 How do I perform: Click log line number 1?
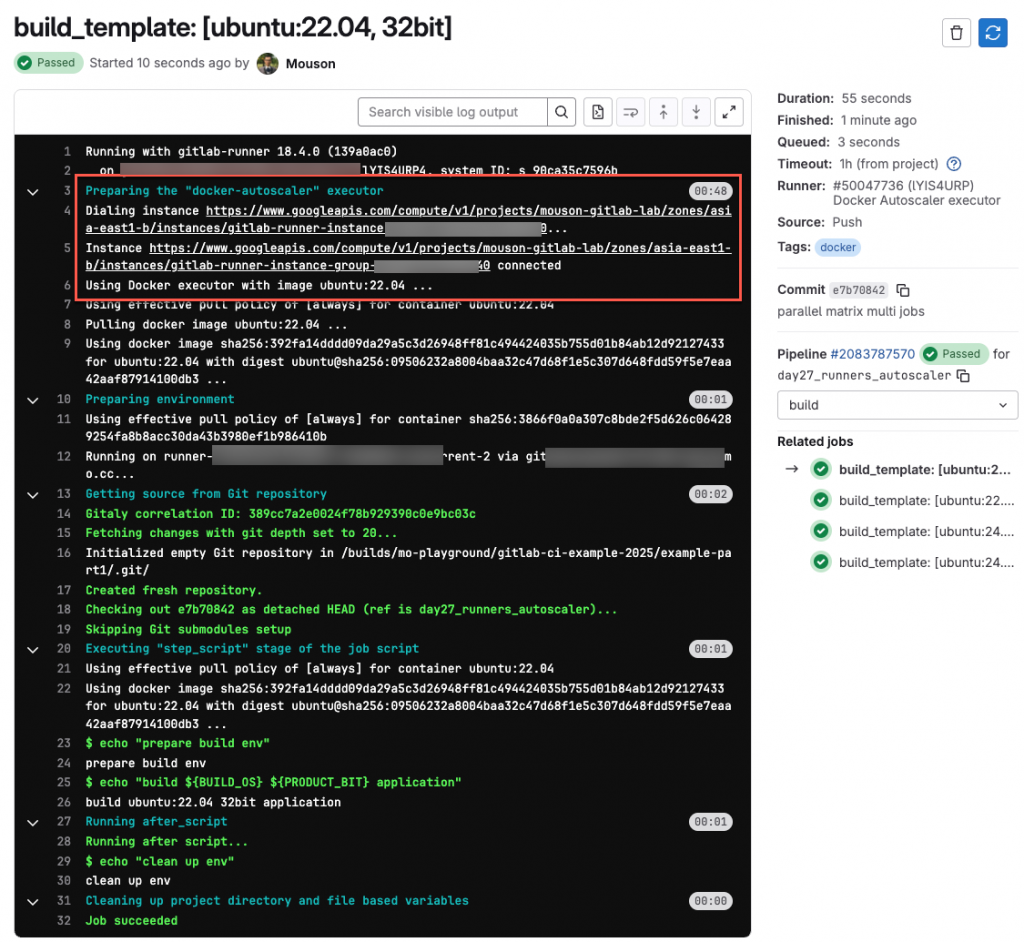(x=67, y=152)
